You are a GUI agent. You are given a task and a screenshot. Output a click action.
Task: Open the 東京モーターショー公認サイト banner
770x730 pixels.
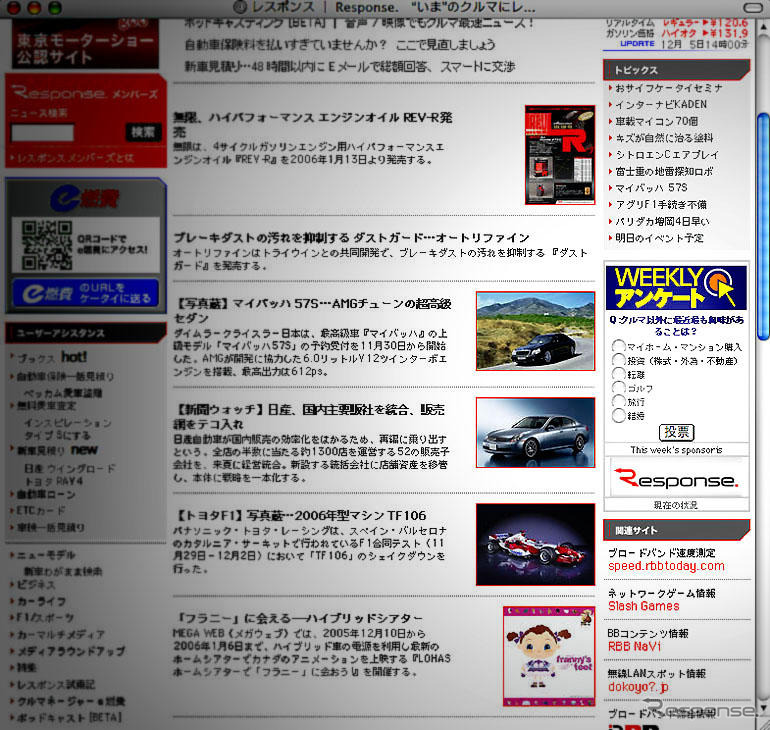click(85, 44)
